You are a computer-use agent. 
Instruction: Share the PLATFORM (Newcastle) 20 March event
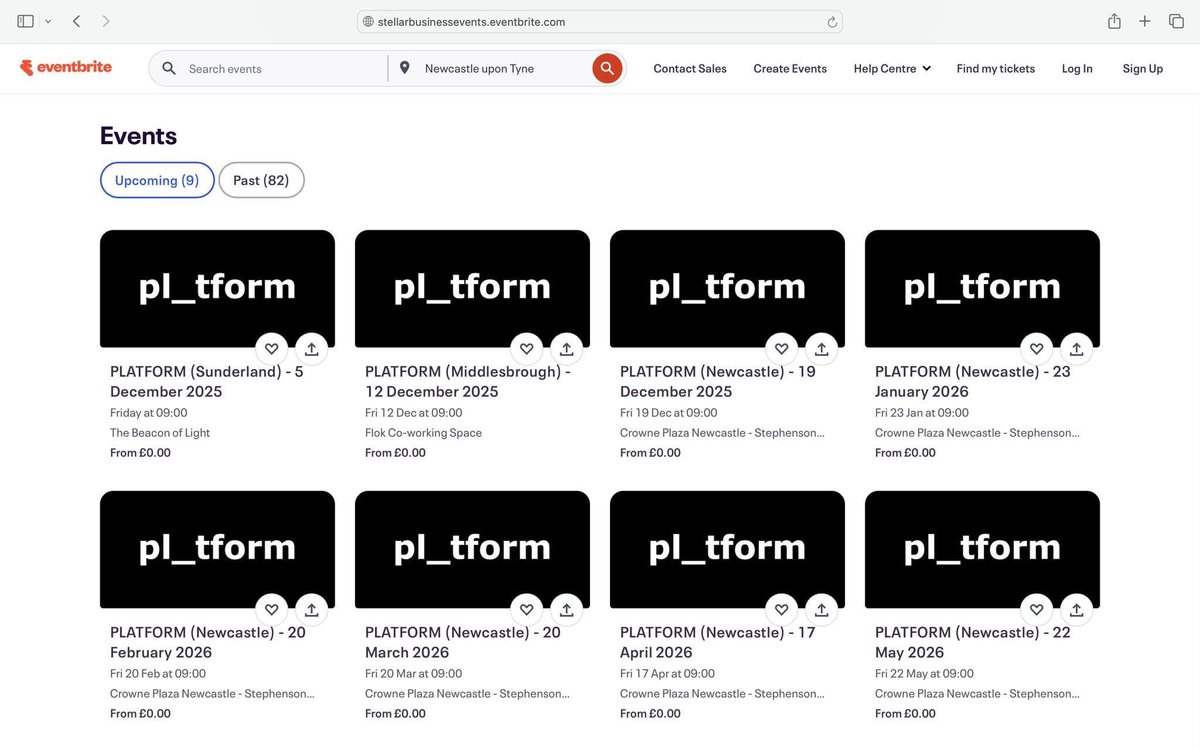566,609
